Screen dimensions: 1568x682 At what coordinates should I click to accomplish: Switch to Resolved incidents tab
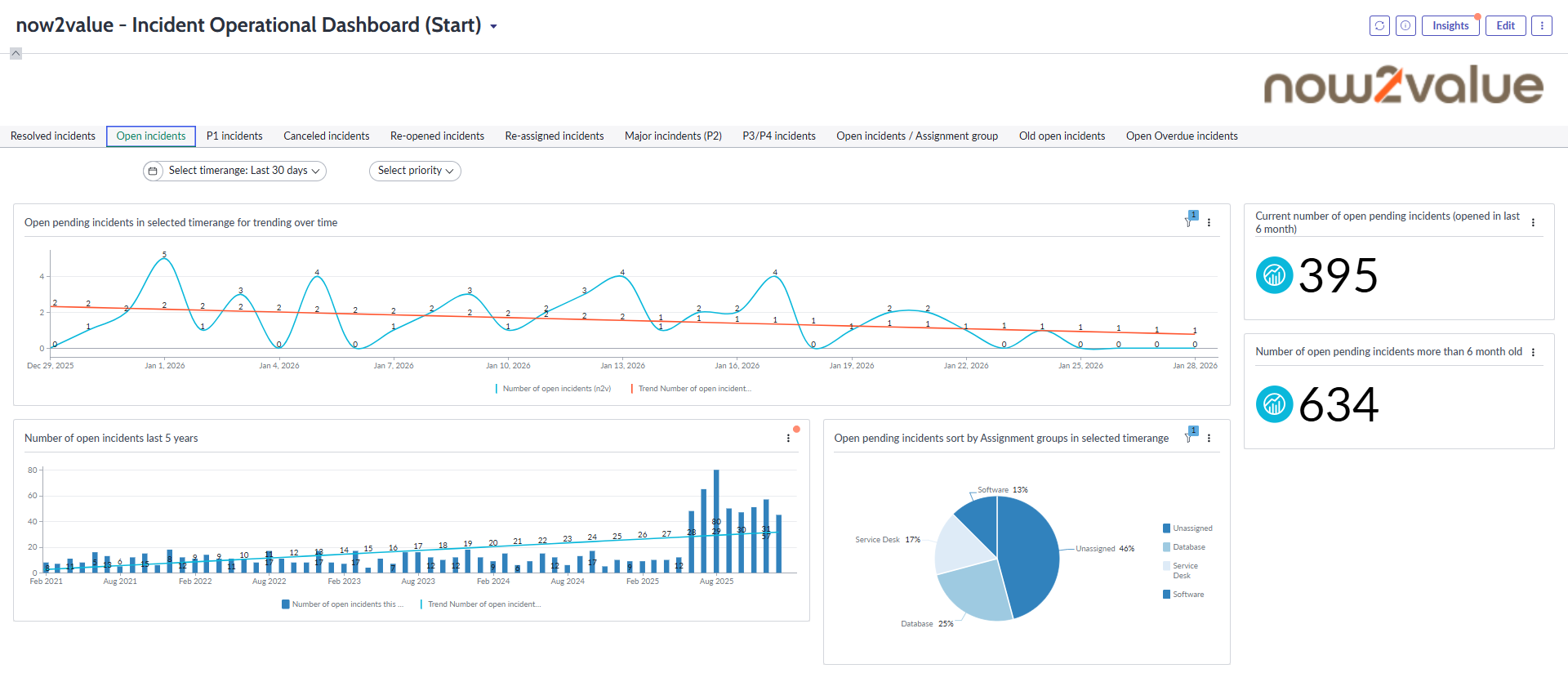tap(53, 136)
